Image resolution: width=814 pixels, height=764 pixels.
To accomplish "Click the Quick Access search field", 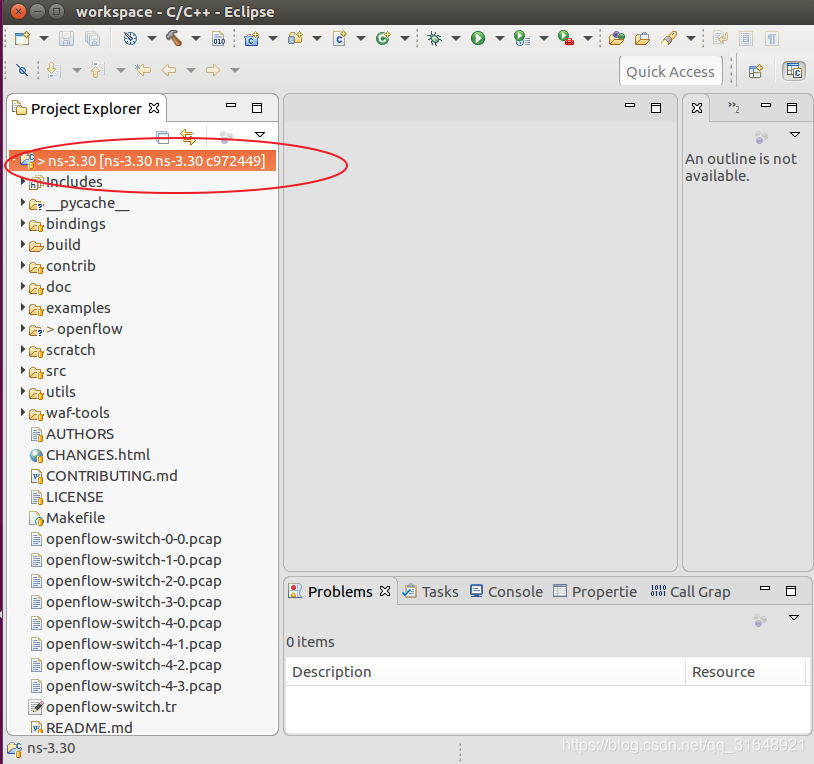I will click(x=670, y=72).
